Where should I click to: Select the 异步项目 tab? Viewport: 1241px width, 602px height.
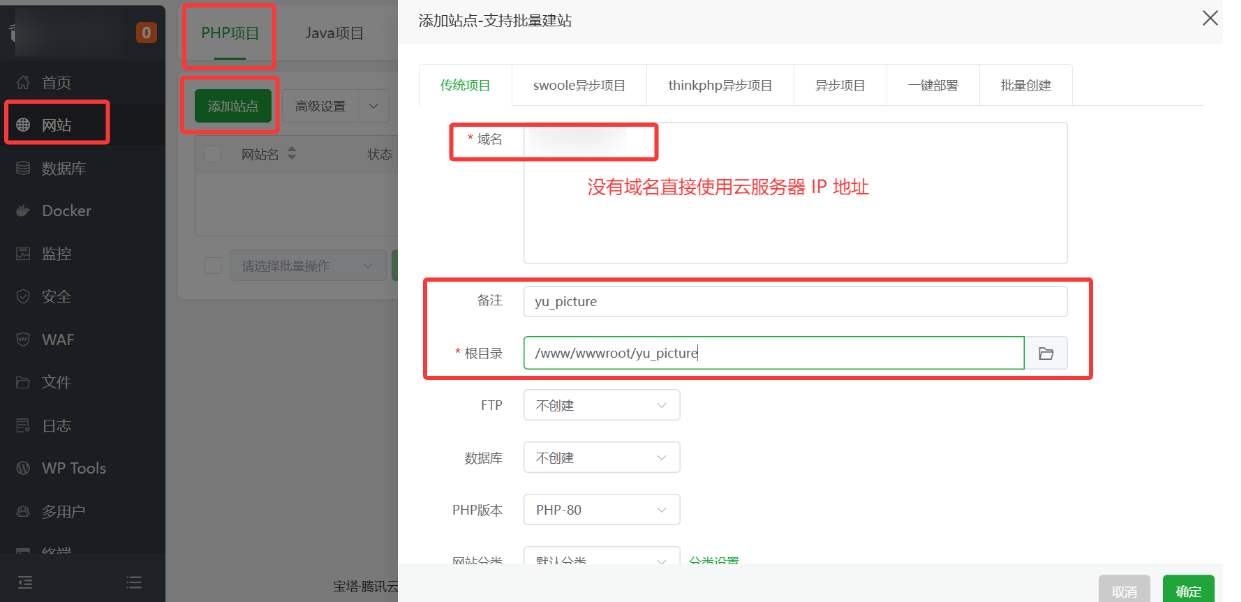(x=840, y=85)
